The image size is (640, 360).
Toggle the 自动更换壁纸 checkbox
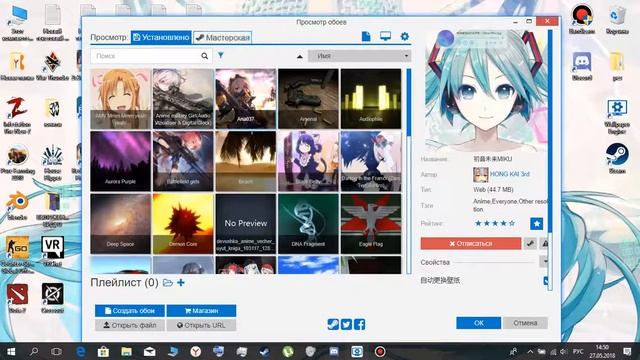546,280
